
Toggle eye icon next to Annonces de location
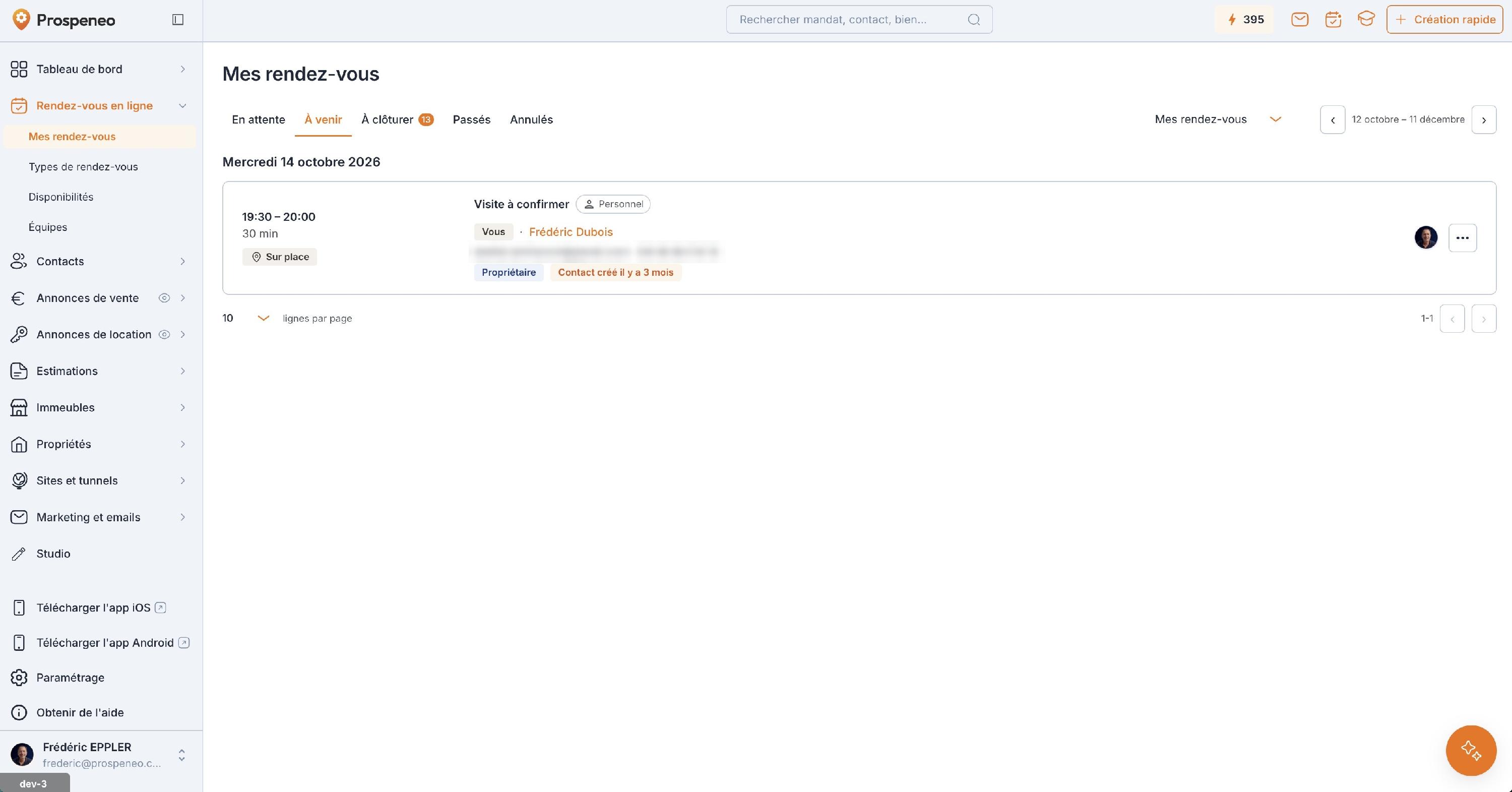point(164,335)
